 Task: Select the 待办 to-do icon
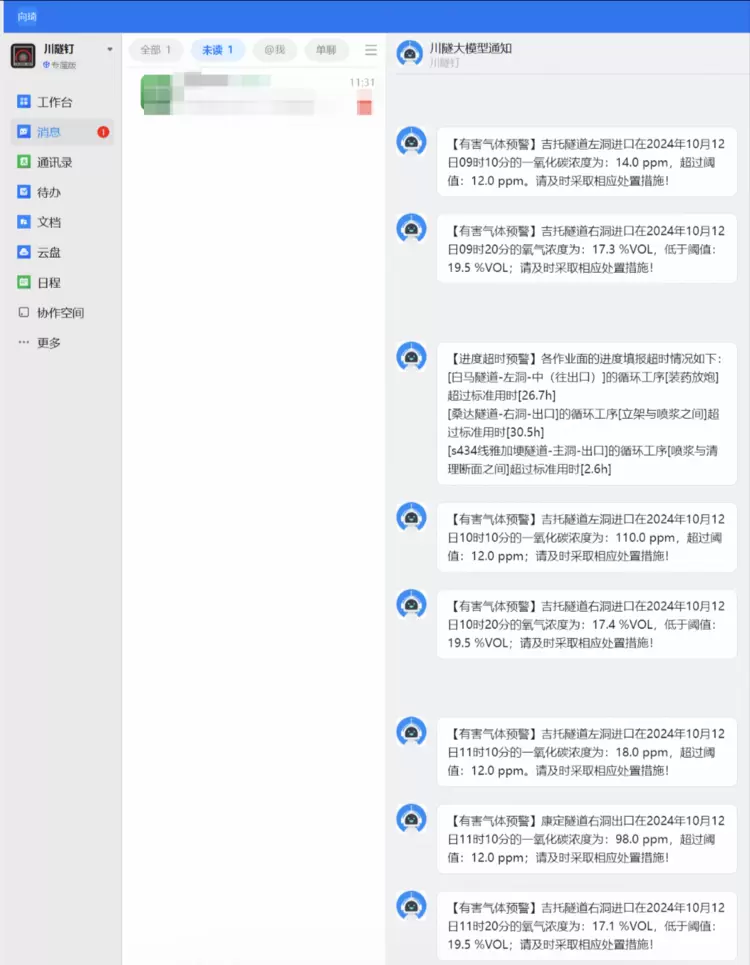click(x=24, y=192)
